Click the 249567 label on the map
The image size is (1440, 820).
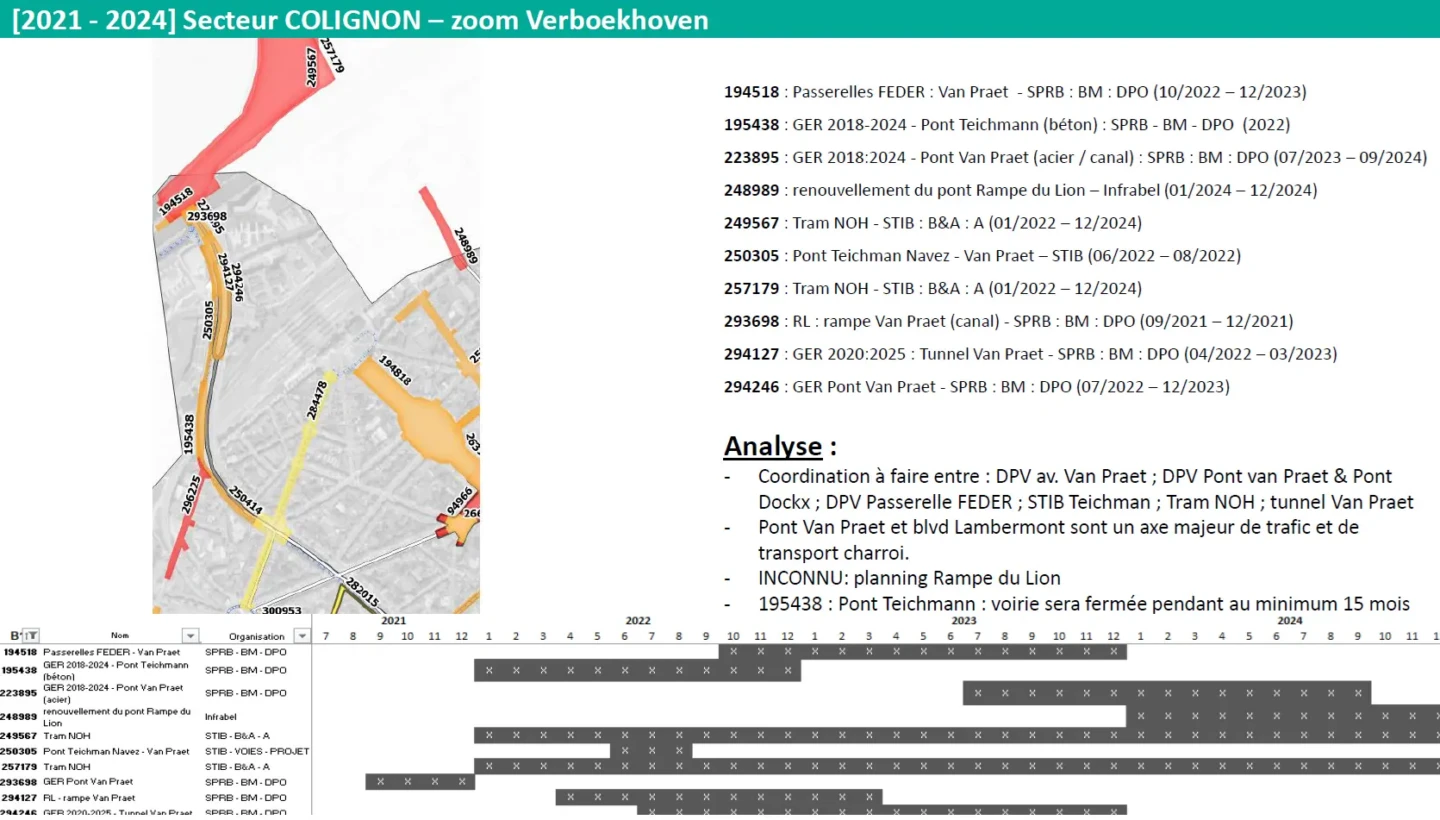click(312, 66)
